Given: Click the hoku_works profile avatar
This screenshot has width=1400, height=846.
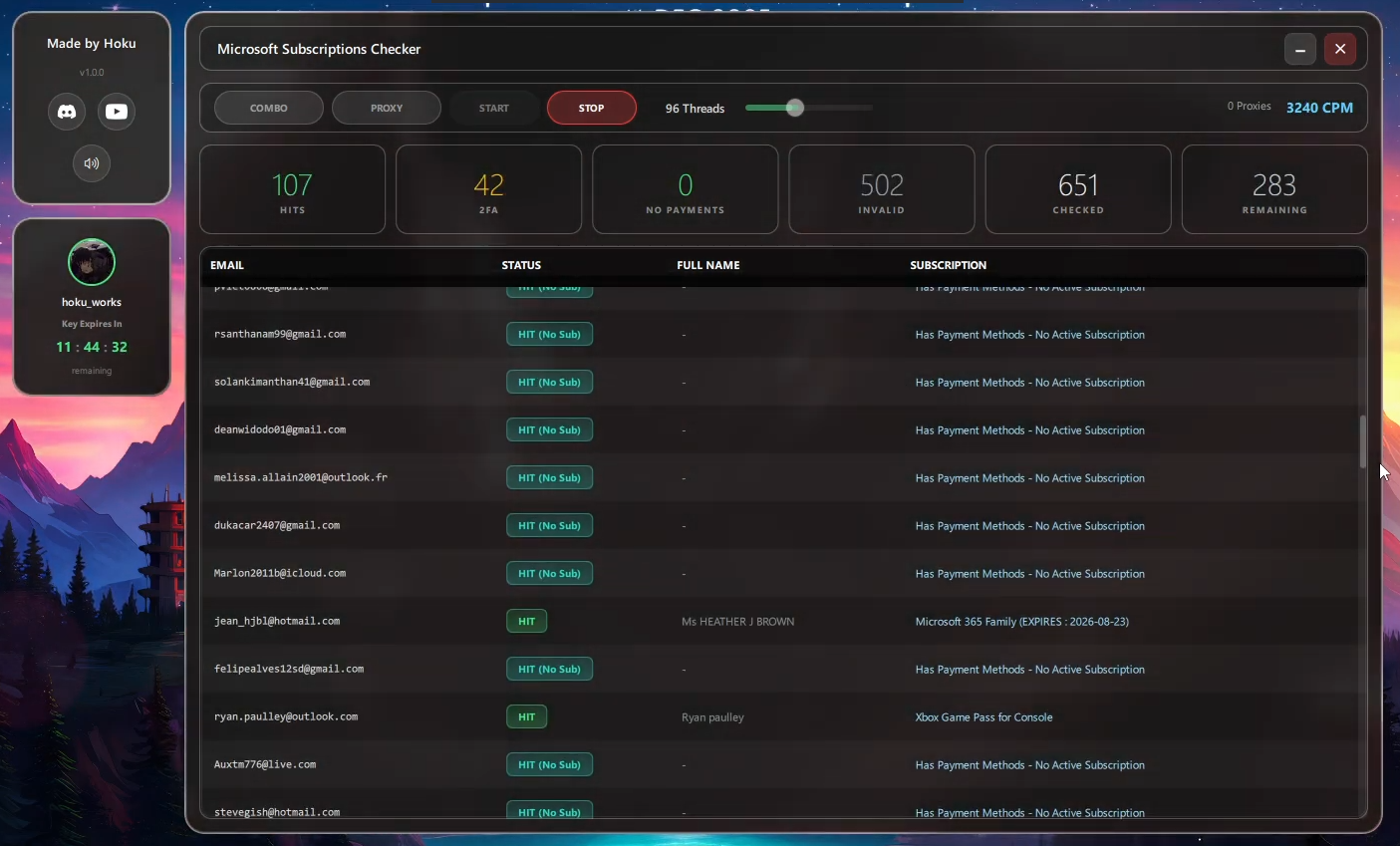Looking at the screenshot, I should (91, 262).
